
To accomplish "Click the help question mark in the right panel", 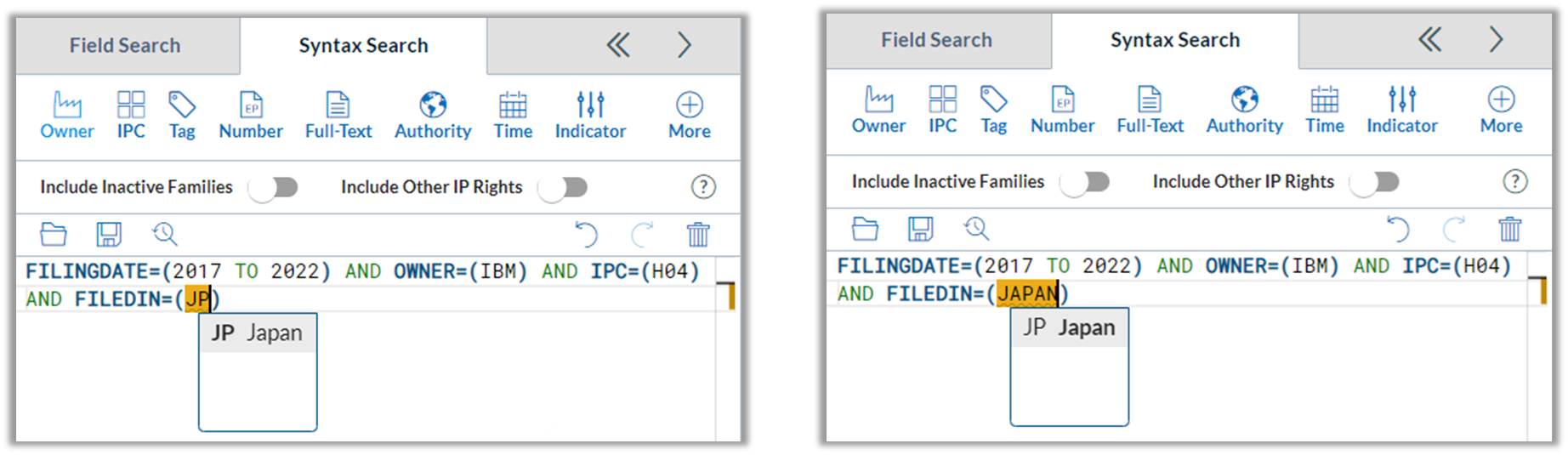I will coord(1514,181).
